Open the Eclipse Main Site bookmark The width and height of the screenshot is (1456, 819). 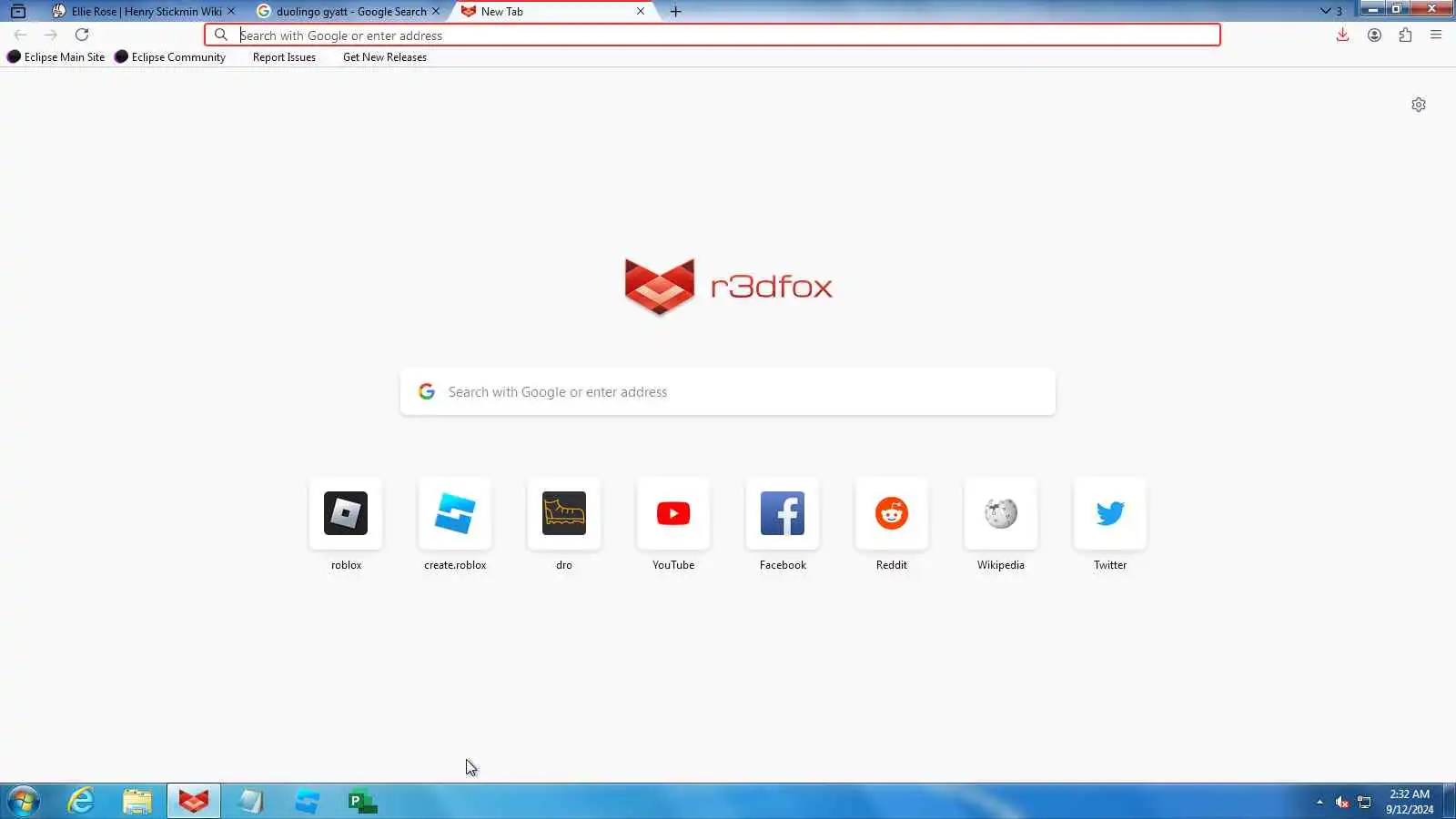pyautogui.click(x=56, y=56)
